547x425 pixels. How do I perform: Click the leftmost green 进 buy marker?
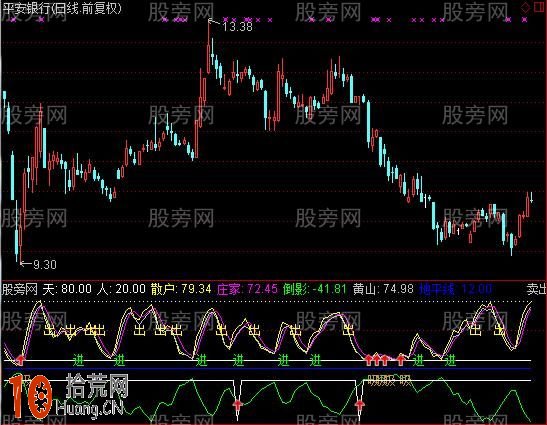(x=78, y=360)
